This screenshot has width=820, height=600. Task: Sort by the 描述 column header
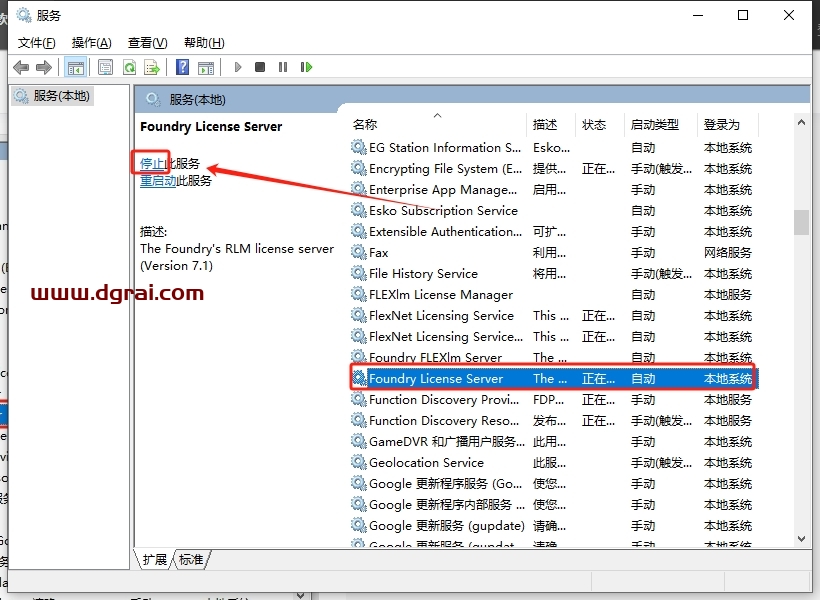[551, 124]
